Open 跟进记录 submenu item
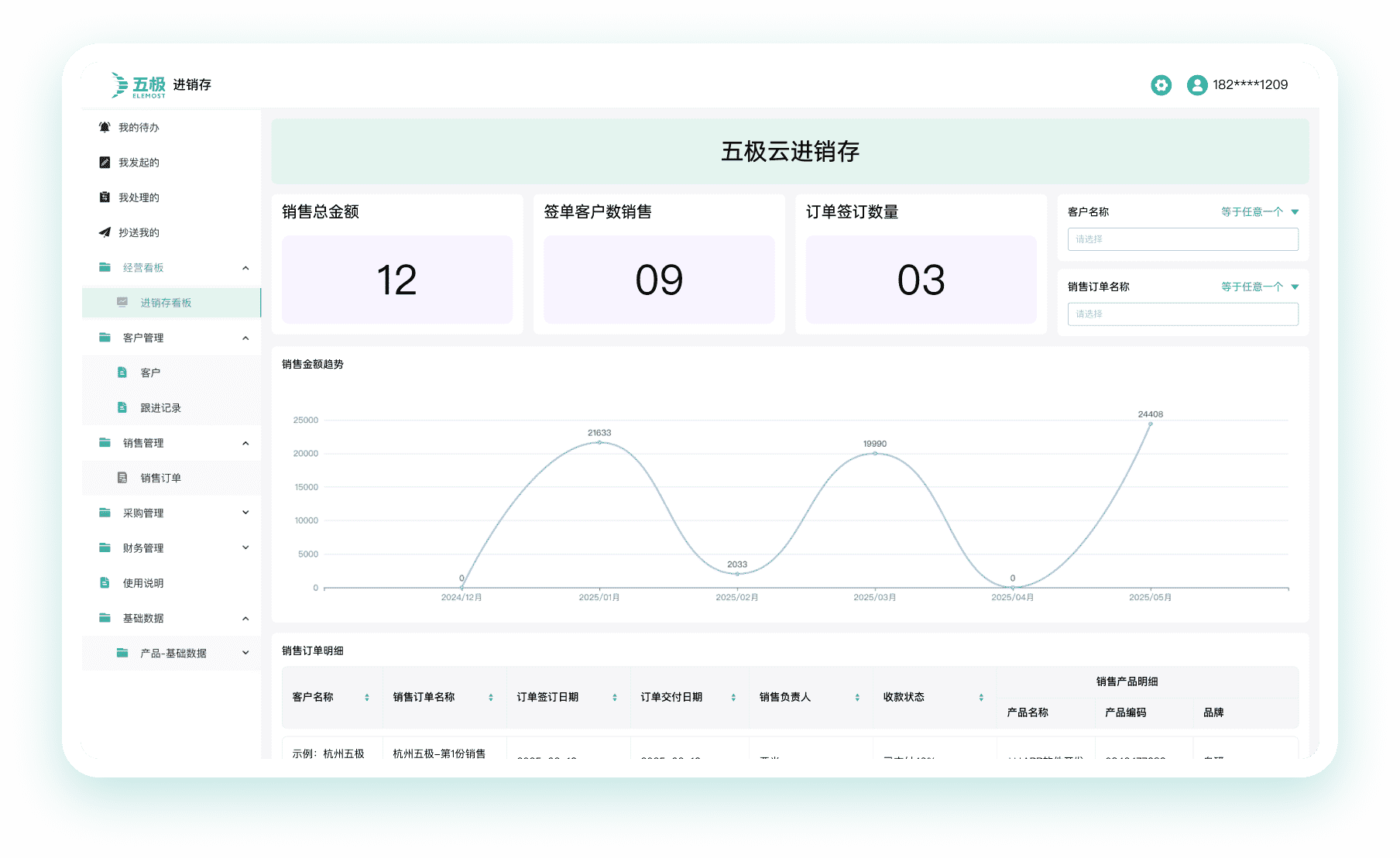The width and height of the screenshot is (1400, 858). tap(171, 407)
